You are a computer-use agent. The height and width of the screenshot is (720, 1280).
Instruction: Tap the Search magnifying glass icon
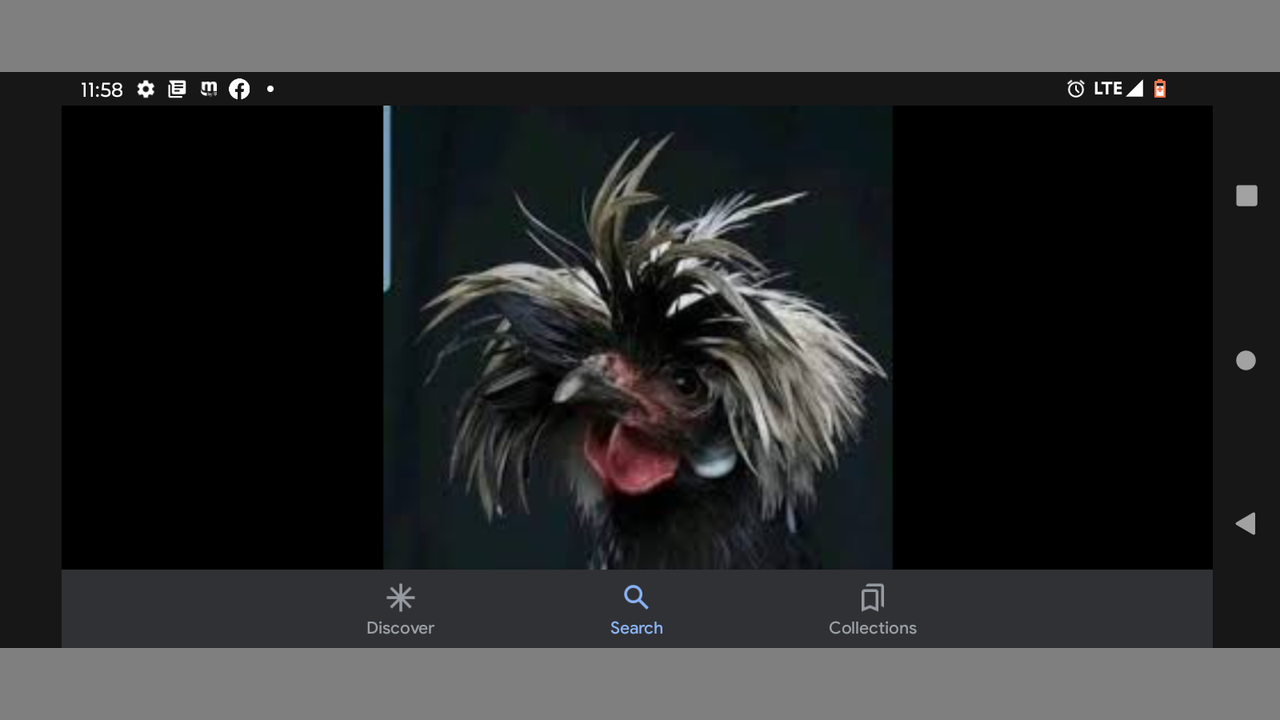click(x=636, y=597)
